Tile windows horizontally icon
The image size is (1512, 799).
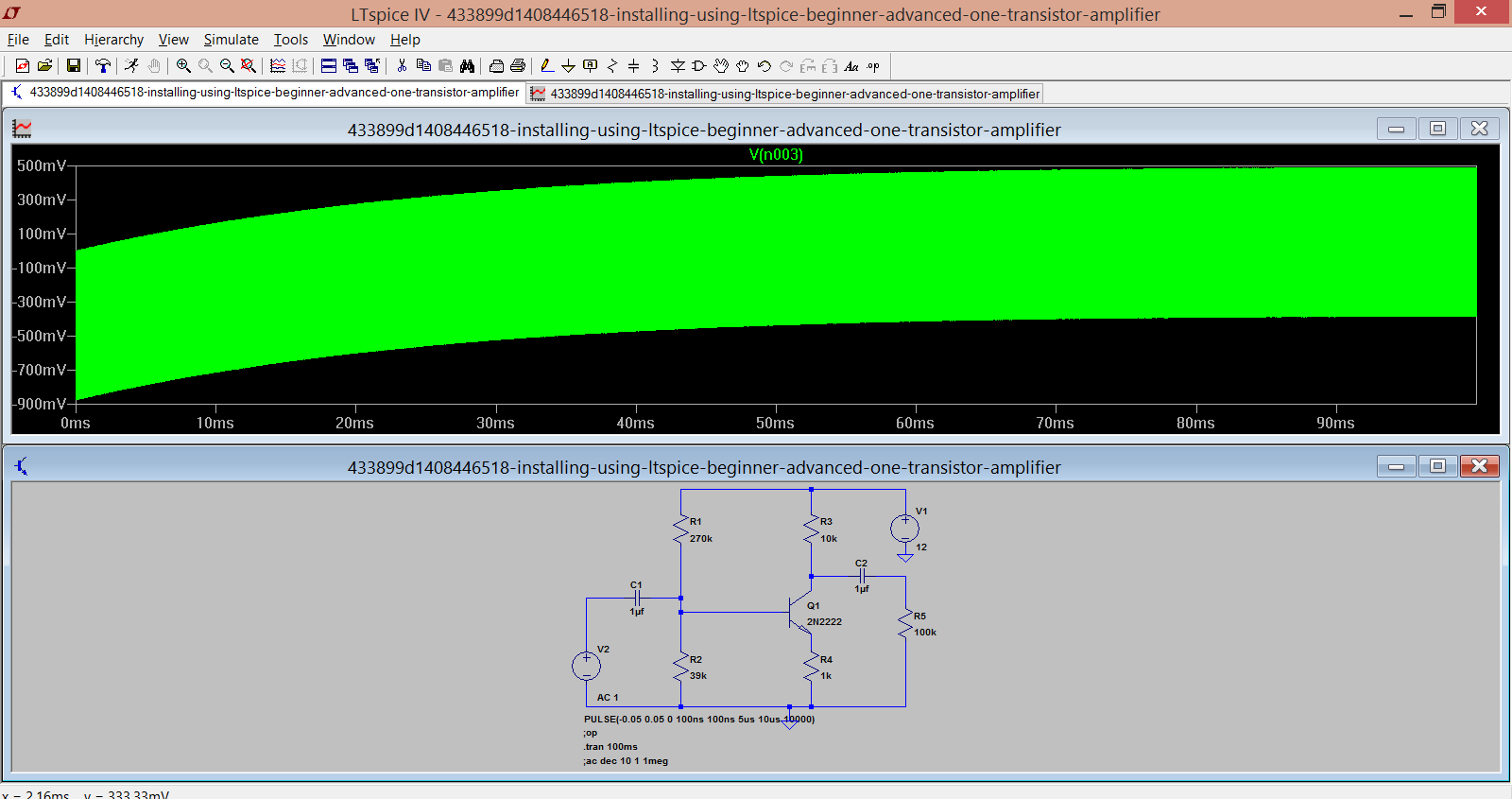pyautogui.click(x=329, y=66)
